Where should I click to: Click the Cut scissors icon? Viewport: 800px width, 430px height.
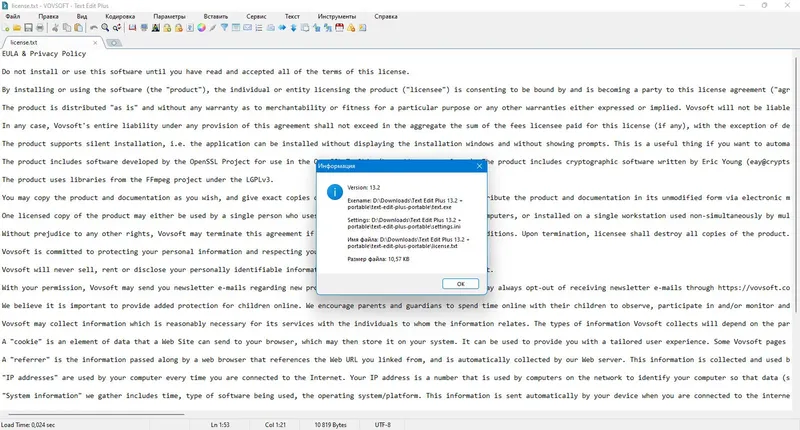55,28
